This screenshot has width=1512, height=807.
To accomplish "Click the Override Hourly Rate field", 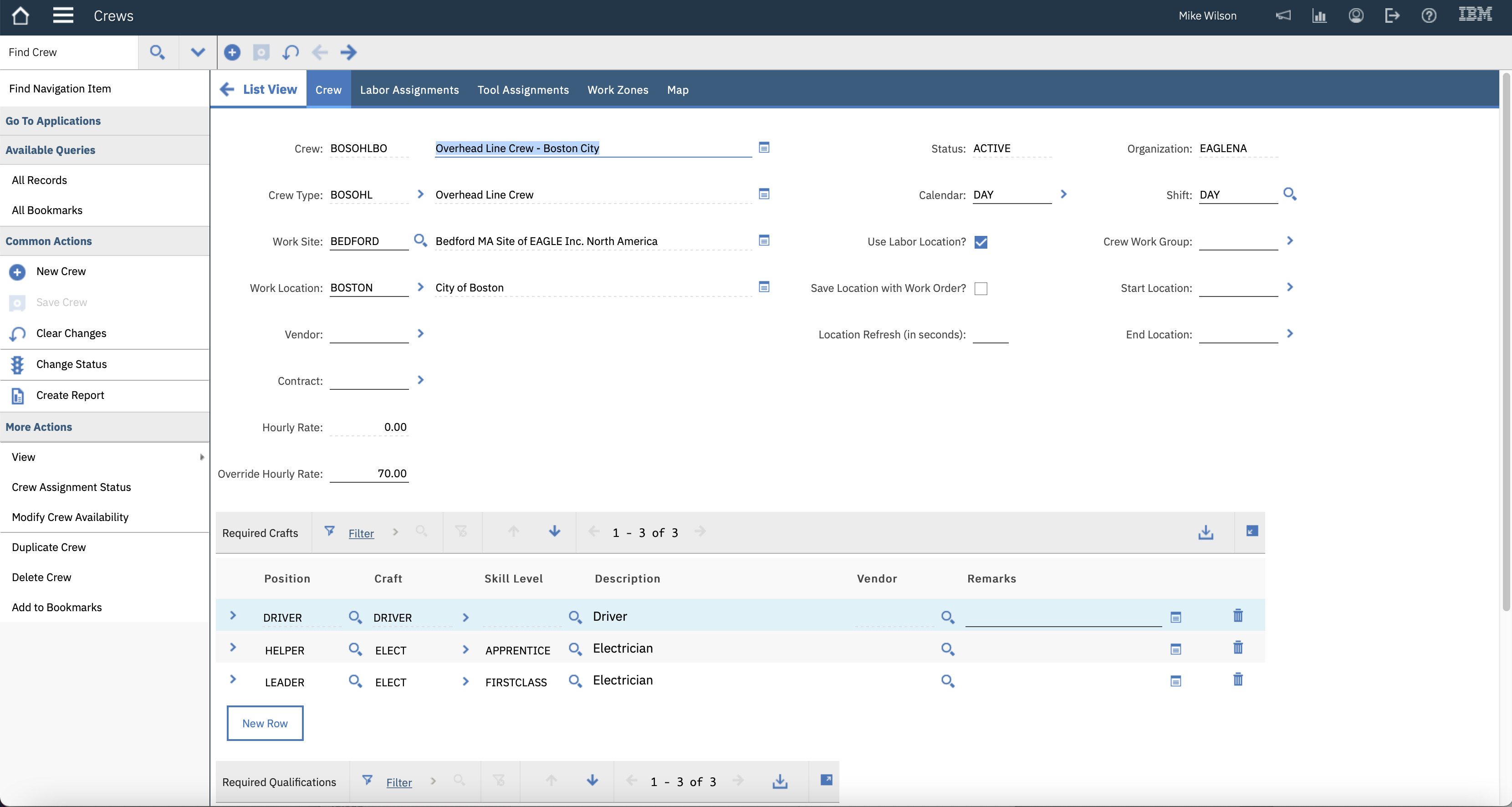I will click(x=369, y=474).
